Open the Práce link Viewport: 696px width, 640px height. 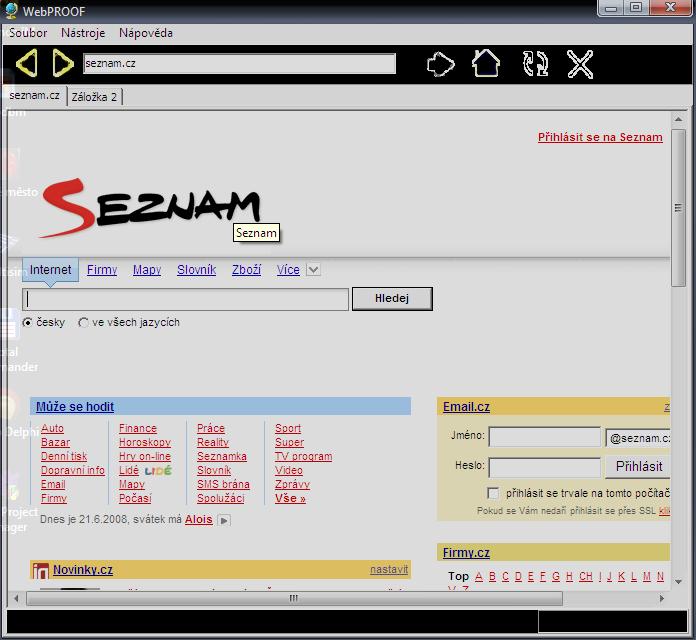[x=211, y=428]
